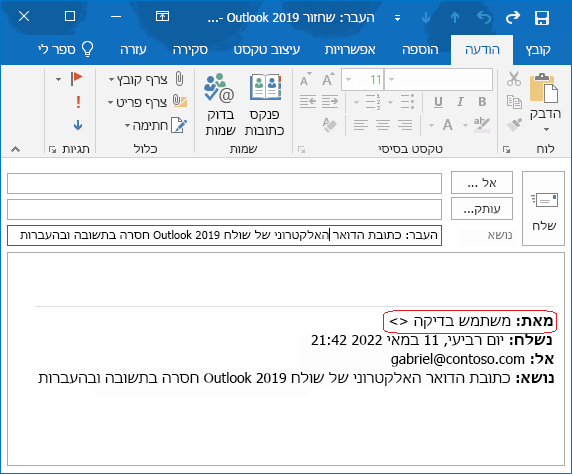Switch to the אפשרויות ribbon tab
The width and height of the screenshot is (572, 474).
click(x=350, y=50)
